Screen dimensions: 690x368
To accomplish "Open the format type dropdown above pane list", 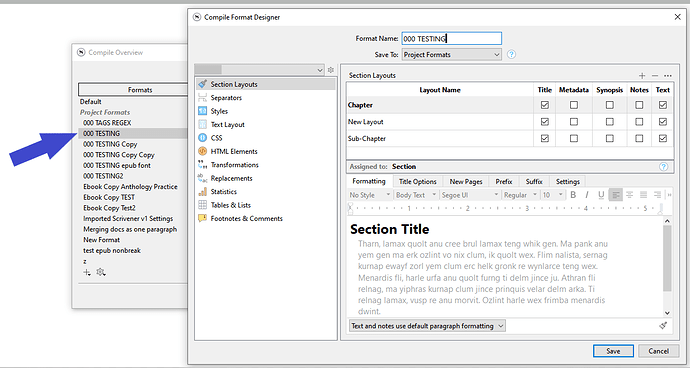I will point(260,70).
